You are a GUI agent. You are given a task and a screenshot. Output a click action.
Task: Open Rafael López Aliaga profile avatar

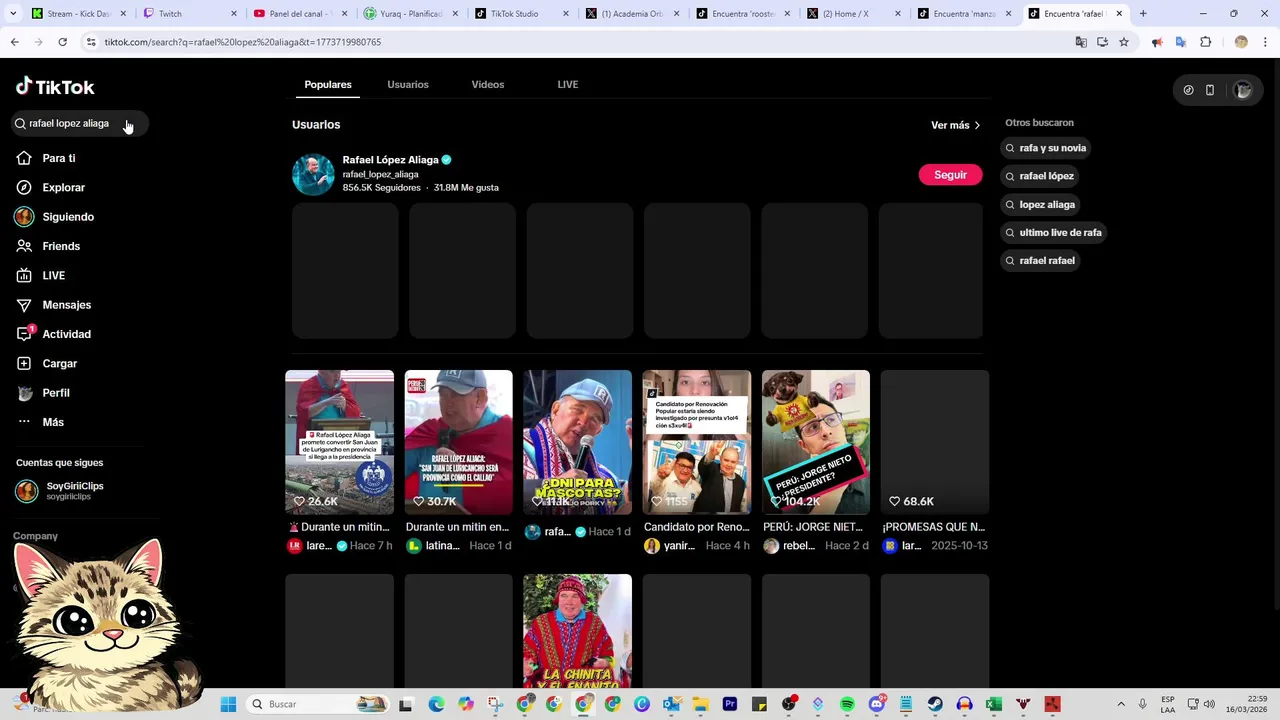[313, 175]
